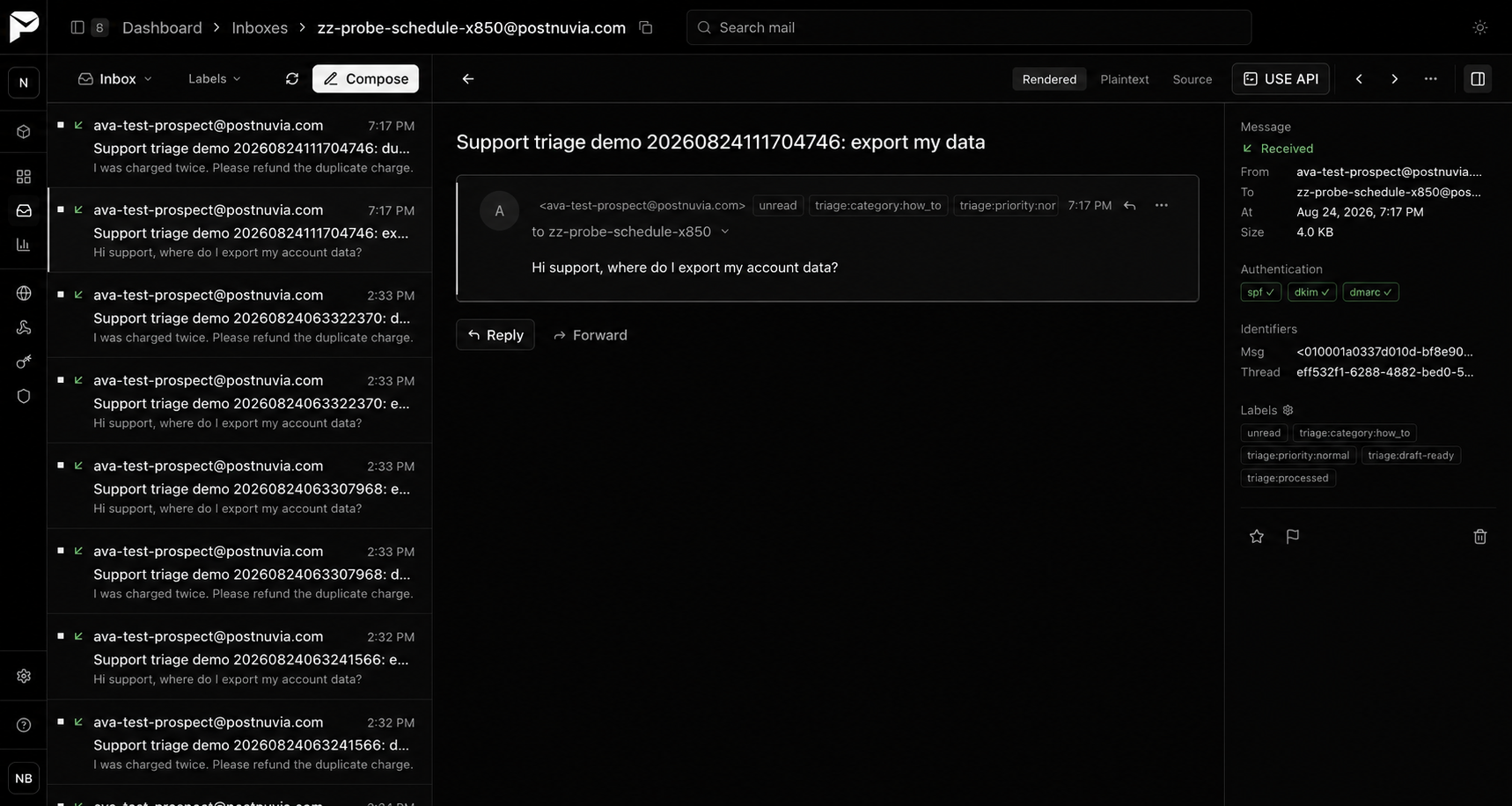Open the NB user avatar menu
This screenshot has width=1512, height=806.
[24, 778]
